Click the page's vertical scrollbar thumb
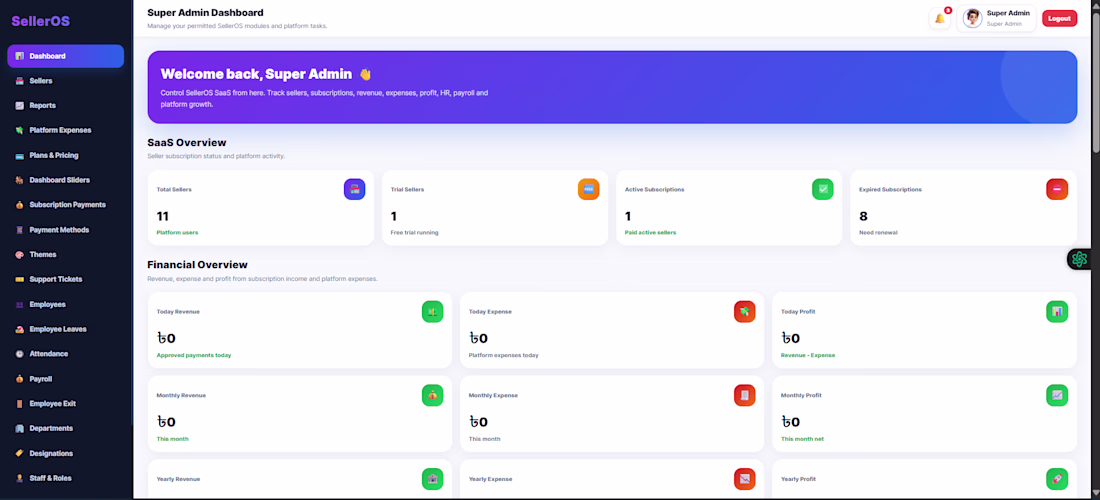This screenshot has width=1100, height=500. pyautogui.click(x=1095, y=81)
